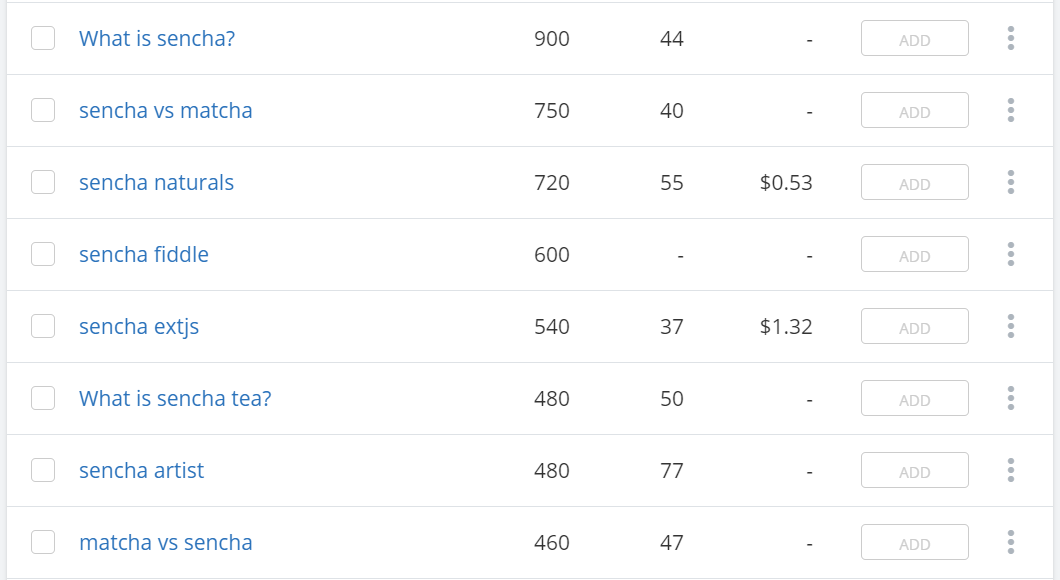Viewport: 1060px width, 580px height.
Task: Check the sencha artist row checkbox
Action: coord(43,470)
